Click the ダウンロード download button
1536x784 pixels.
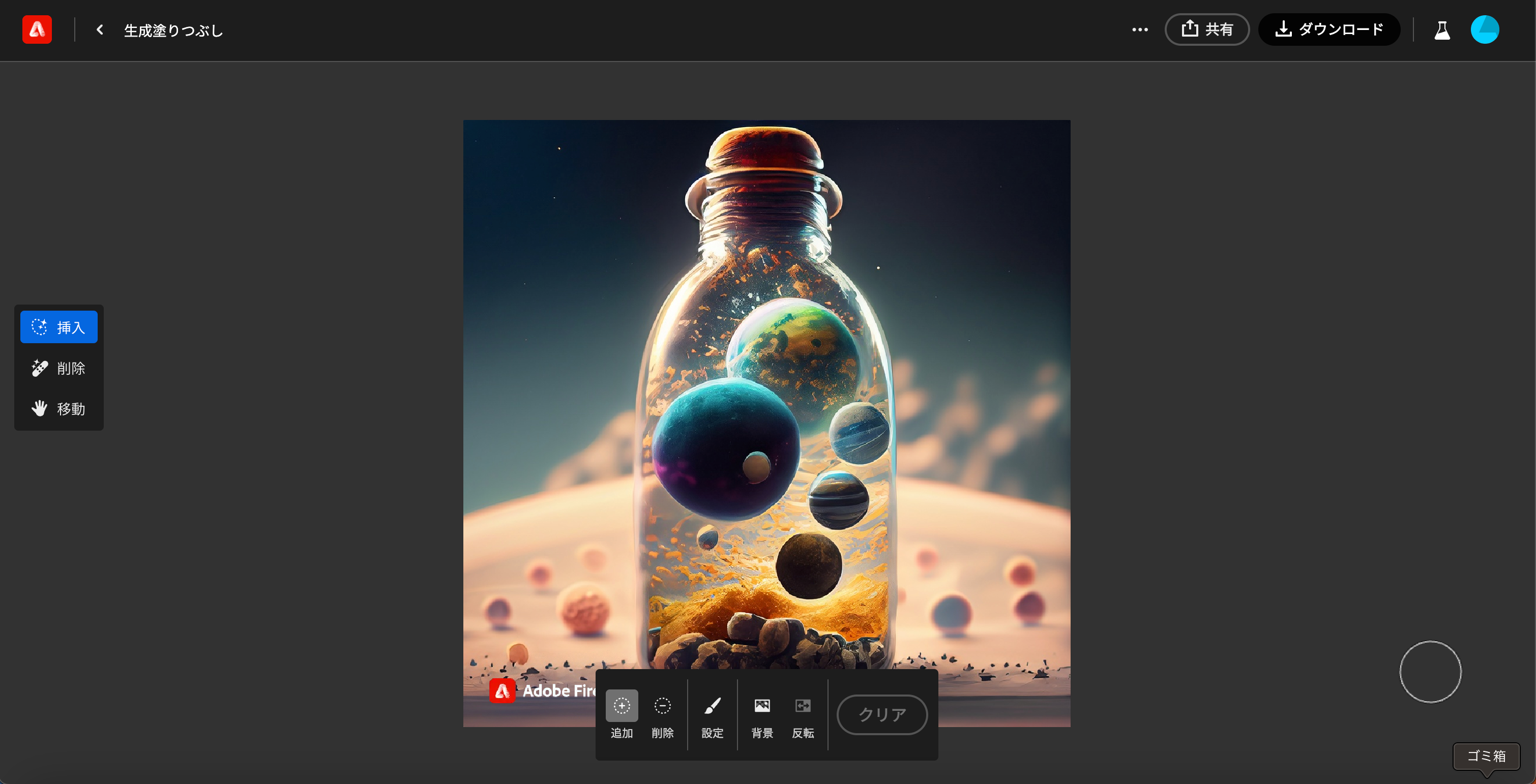click(x=1328, y=30)
